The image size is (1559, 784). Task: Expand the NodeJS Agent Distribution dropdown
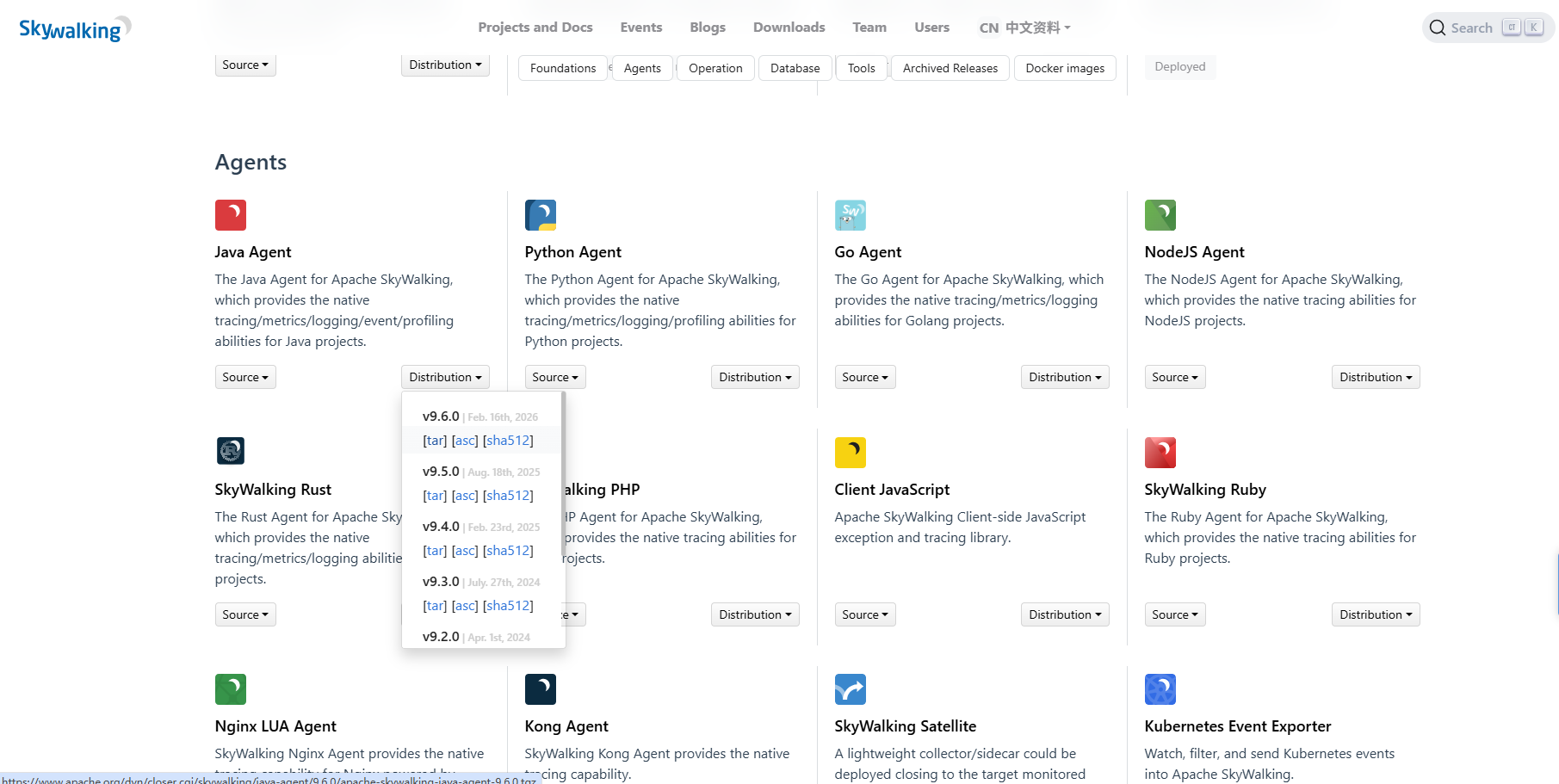coord(1376,377)
